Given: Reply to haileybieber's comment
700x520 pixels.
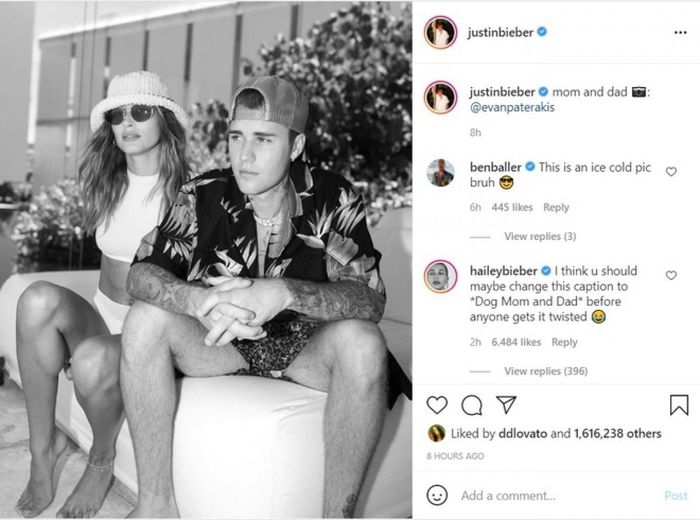Looking at the screenshot, I should point(564,342).
